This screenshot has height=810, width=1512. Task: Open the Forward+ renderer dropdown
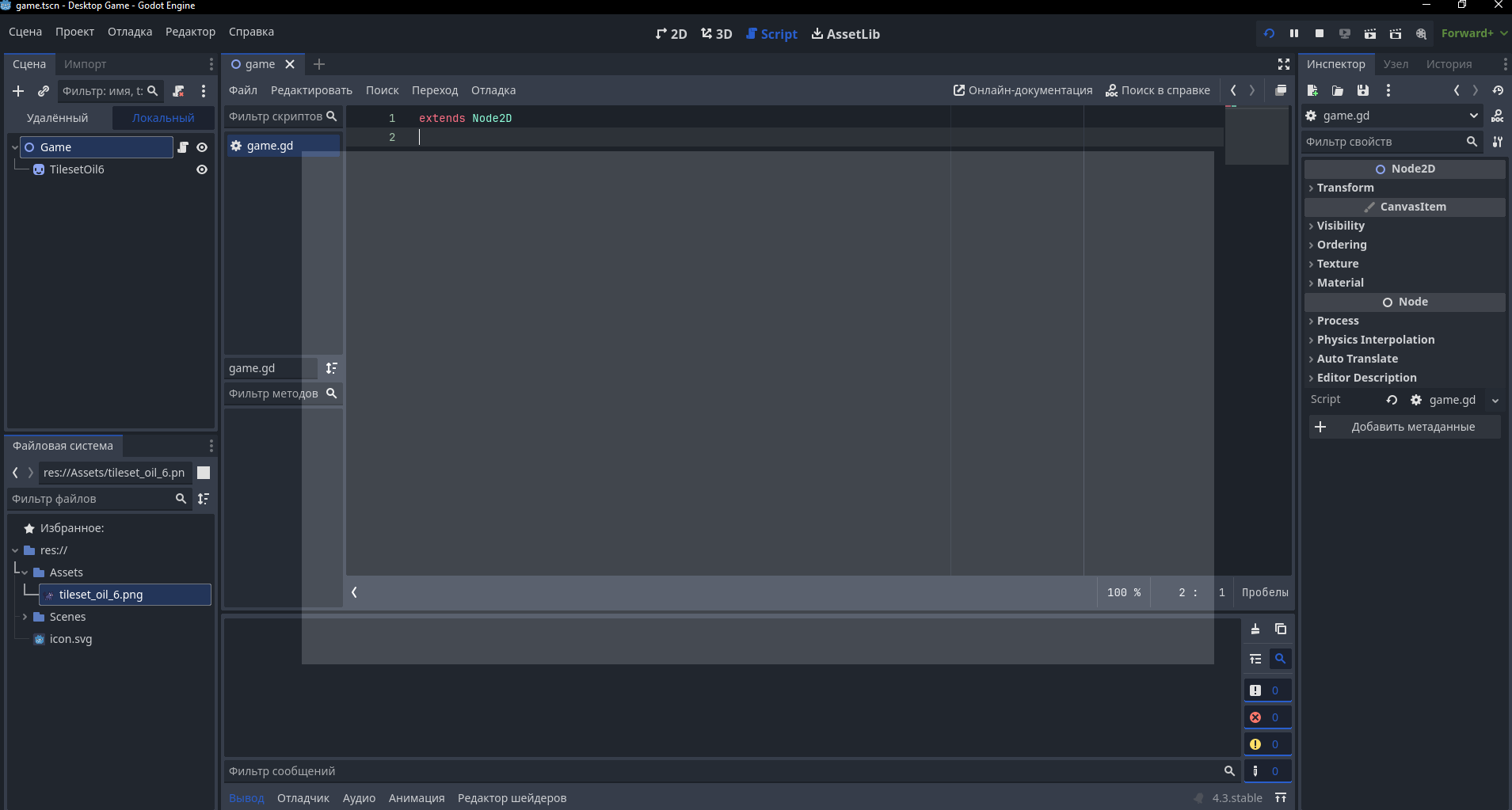pyautogui.click(x=1474, y=33)
